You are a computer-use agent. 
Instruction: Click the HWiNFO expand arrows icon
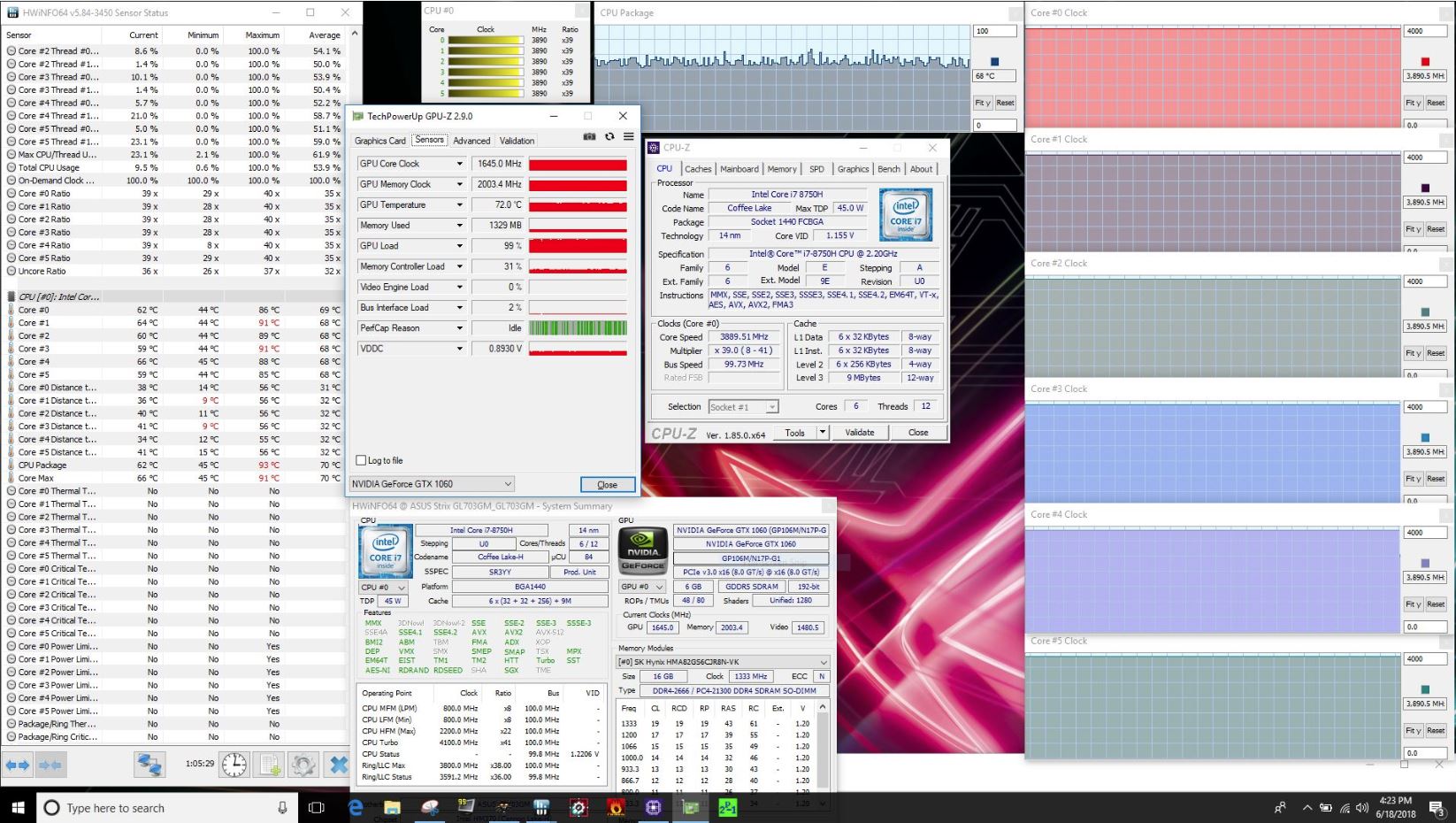(x=18, y=765)
